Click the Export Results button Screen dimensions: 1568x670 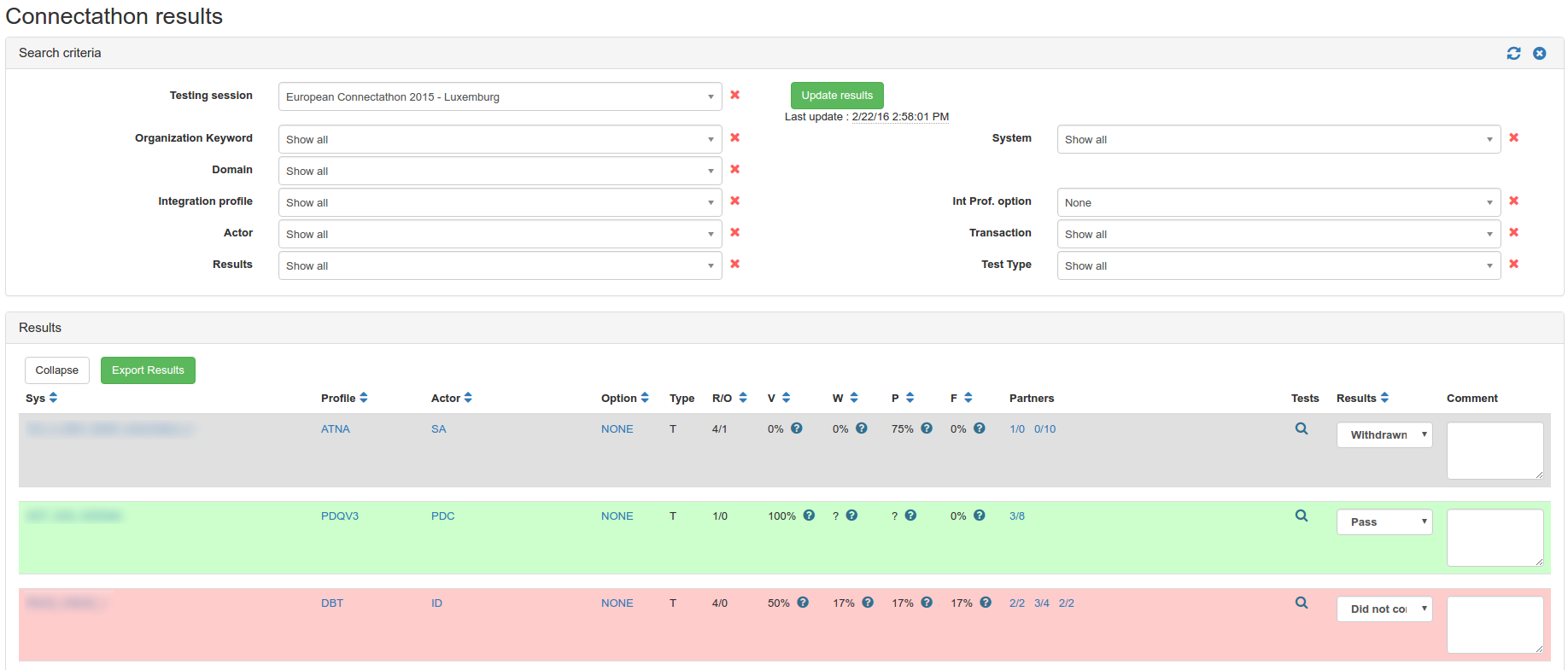[x=148, y=370]
